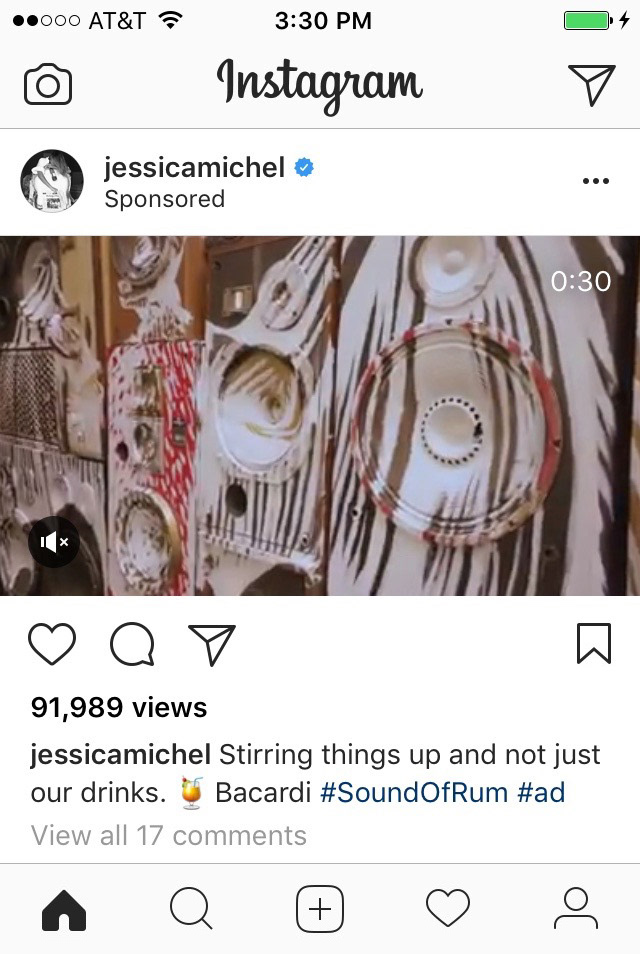This screenshot has width=640, height=954.
Task: Tap the sponsored video of painted speakers
Action: click(x=320, y=416)
